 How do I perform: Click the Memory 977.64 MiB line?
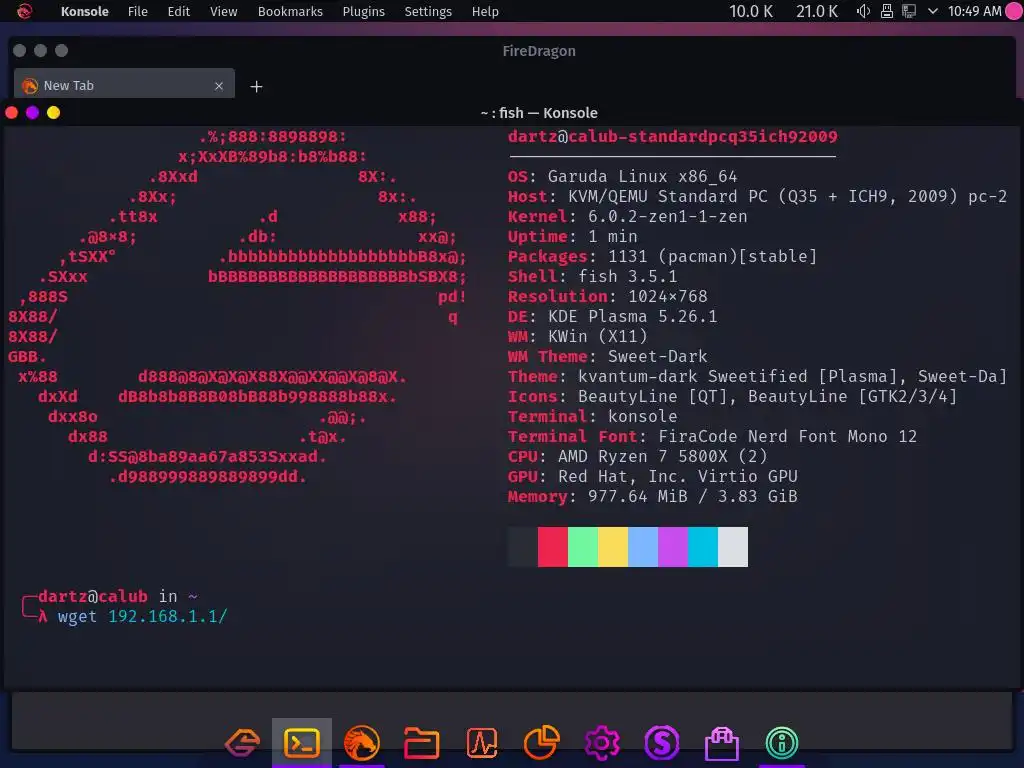coord(652,497)
